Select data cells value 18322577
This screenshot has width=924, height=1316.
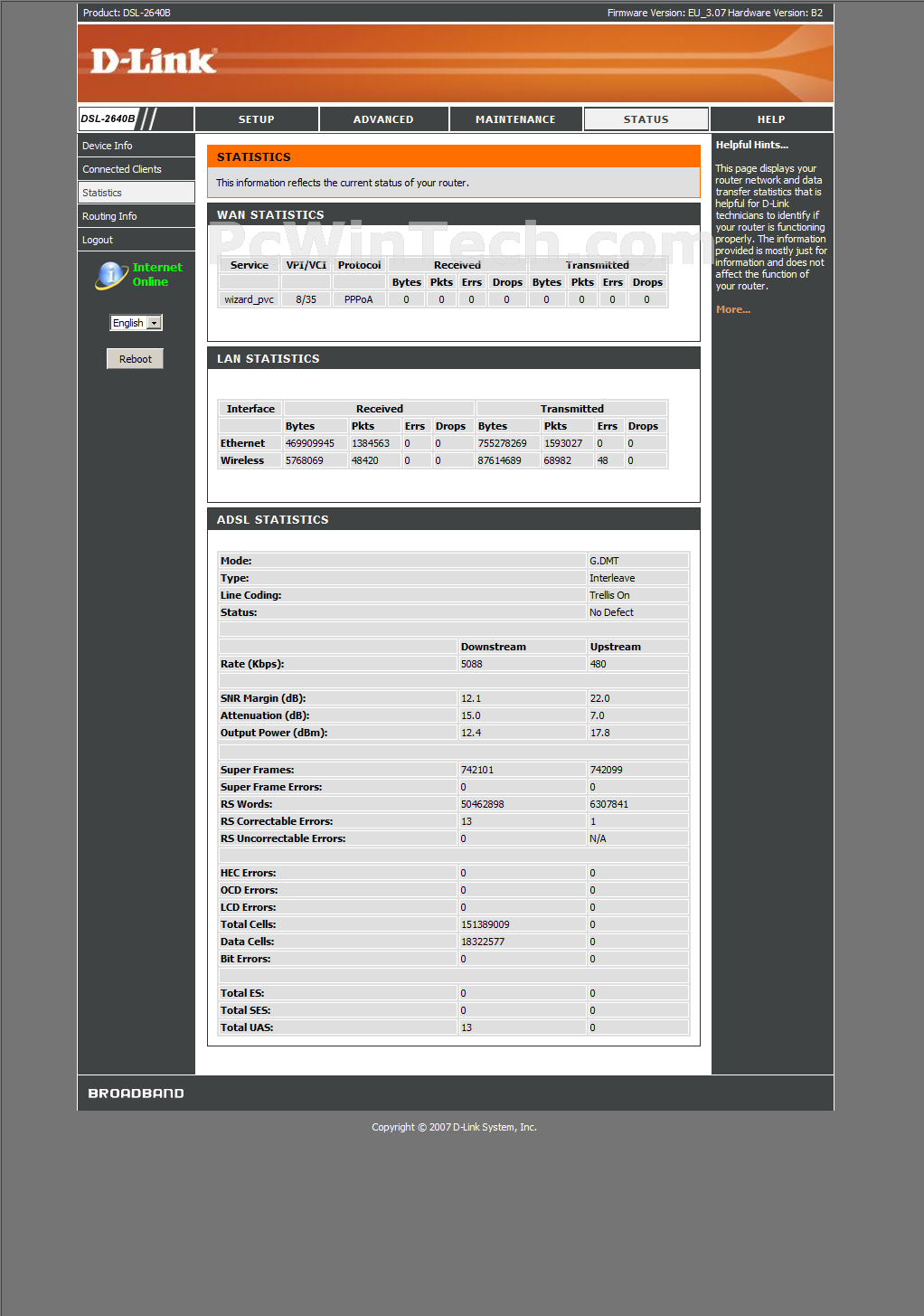[483, 942]
